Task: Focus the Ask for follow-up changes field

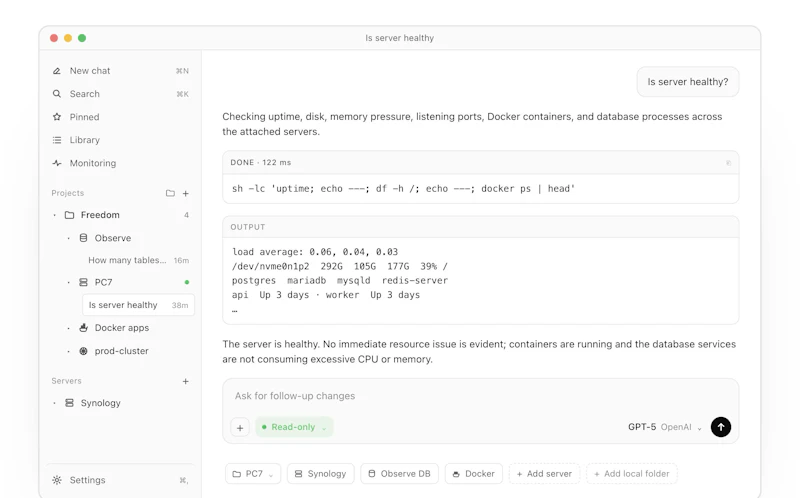Action: click(x=480, y=396)
